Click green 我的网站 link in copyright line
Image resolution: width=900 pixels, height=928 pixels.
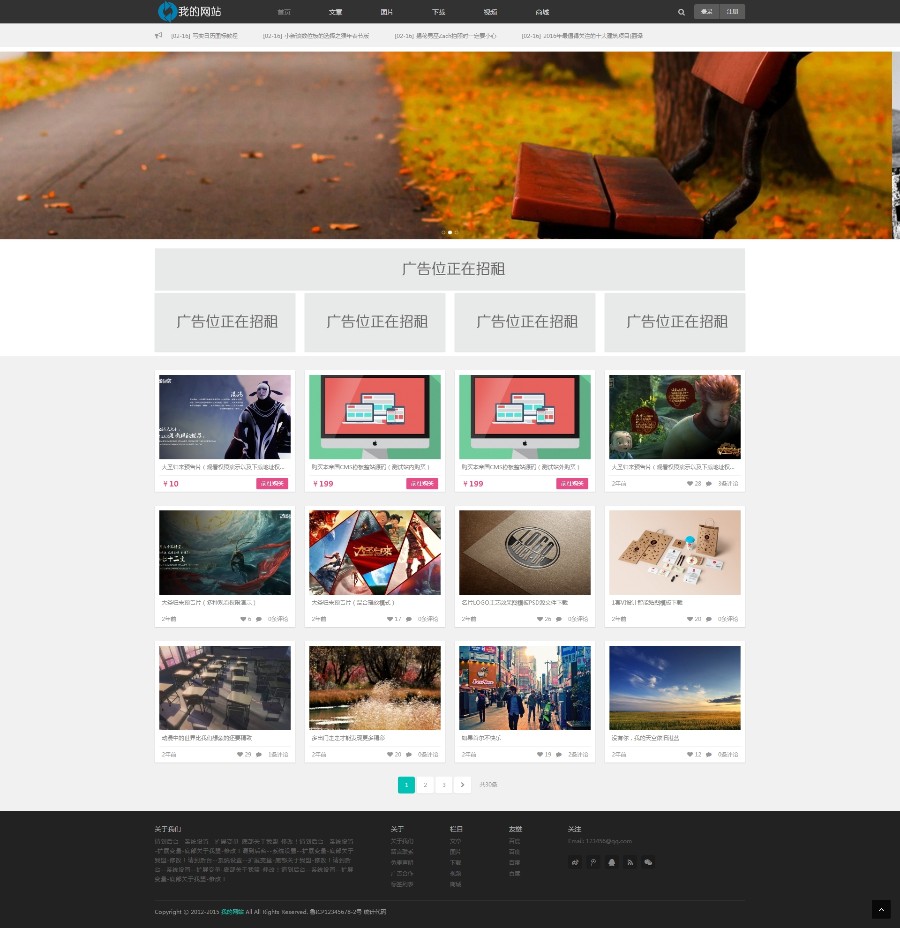(232, 912)
